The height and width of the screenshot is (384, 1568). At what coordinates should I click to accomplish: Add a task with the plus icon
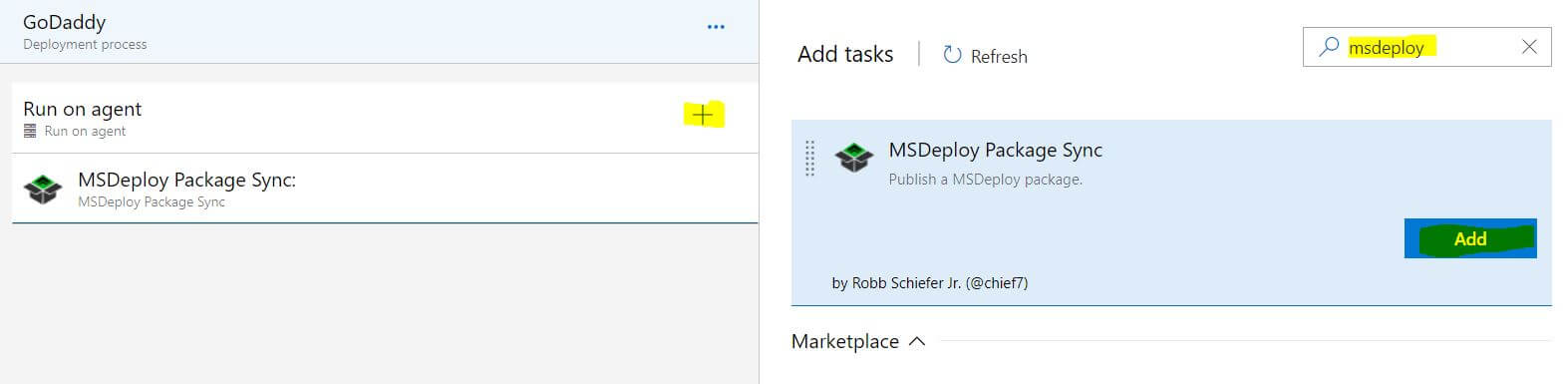pos(703,116)
